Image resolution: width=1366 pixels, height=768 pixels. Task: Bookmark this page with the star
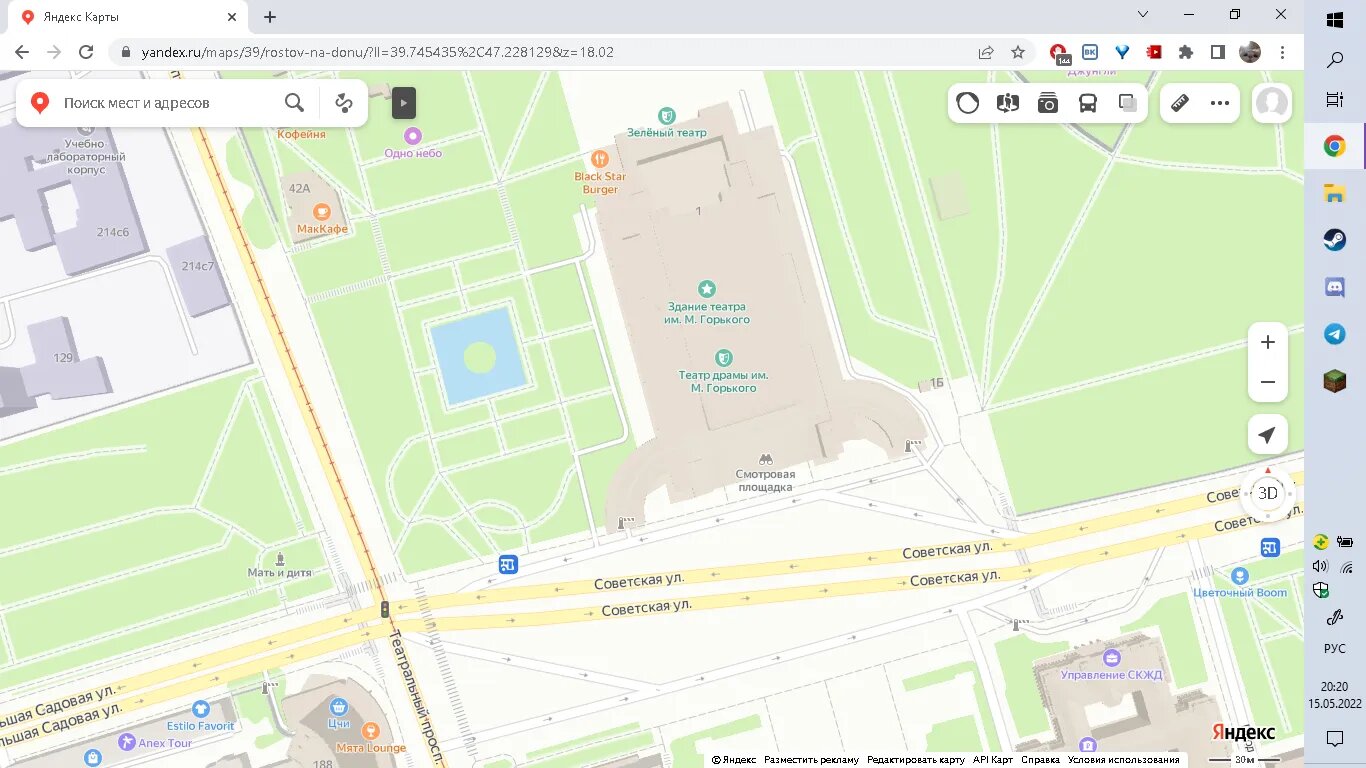[1018, 52]
